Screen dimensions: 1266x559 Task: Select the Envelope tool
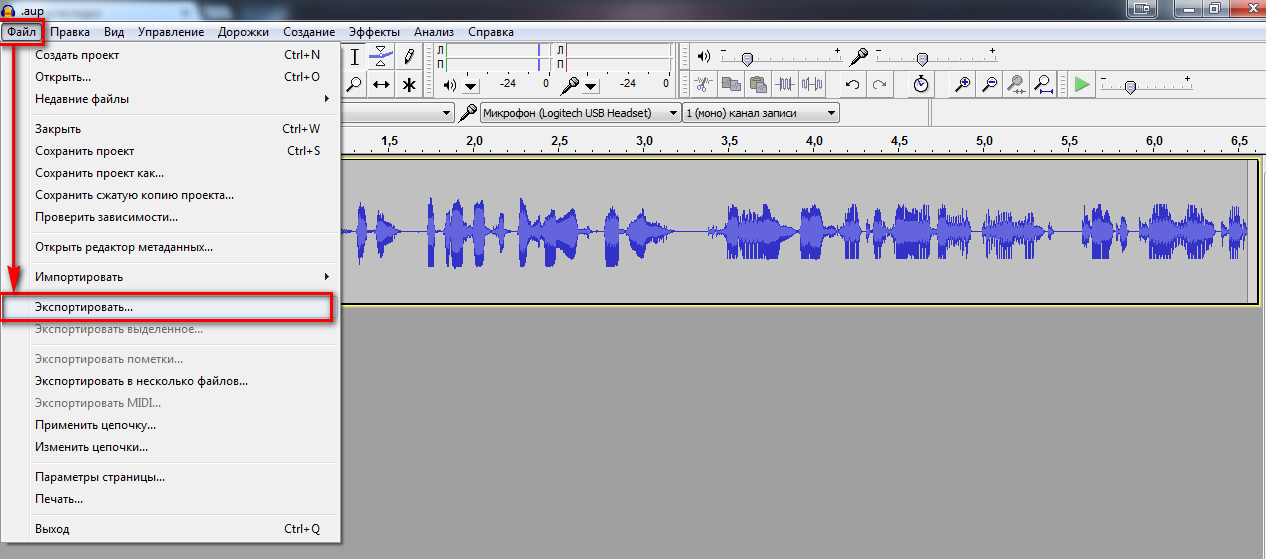[x=382, y=55]
